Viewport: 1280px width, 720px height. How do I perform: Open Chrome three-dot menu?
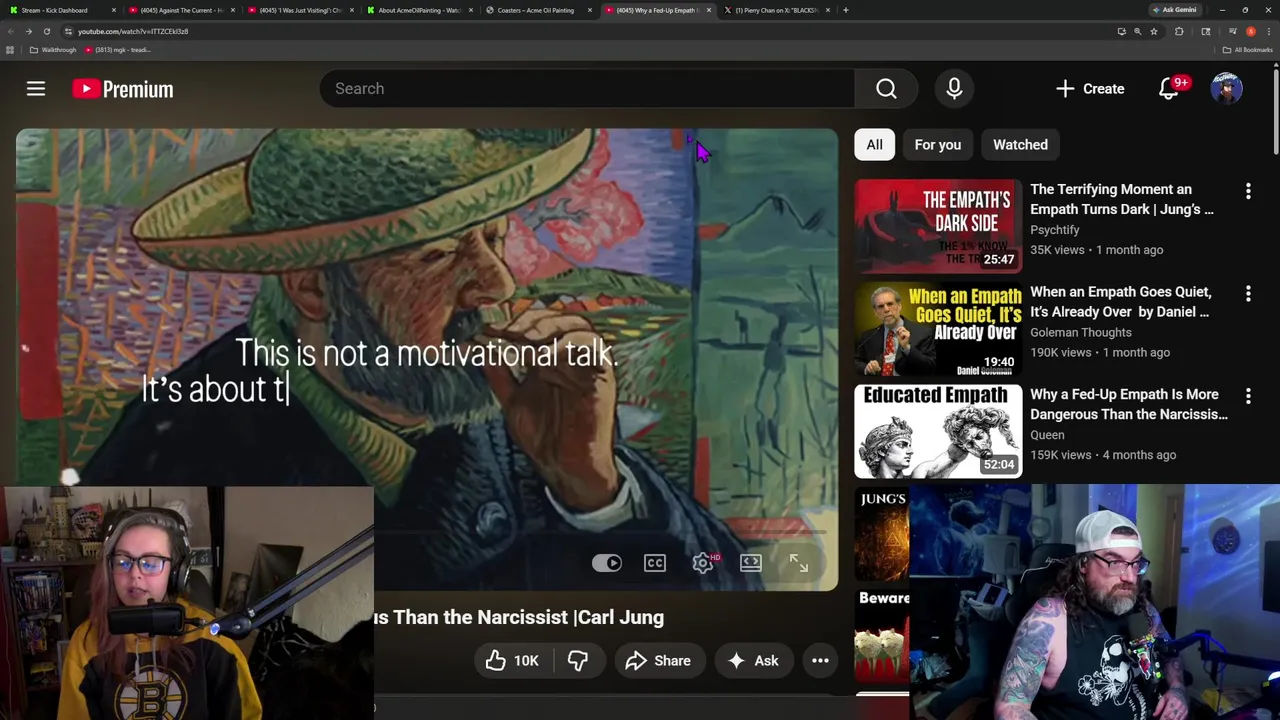[x=1268, y=31]
